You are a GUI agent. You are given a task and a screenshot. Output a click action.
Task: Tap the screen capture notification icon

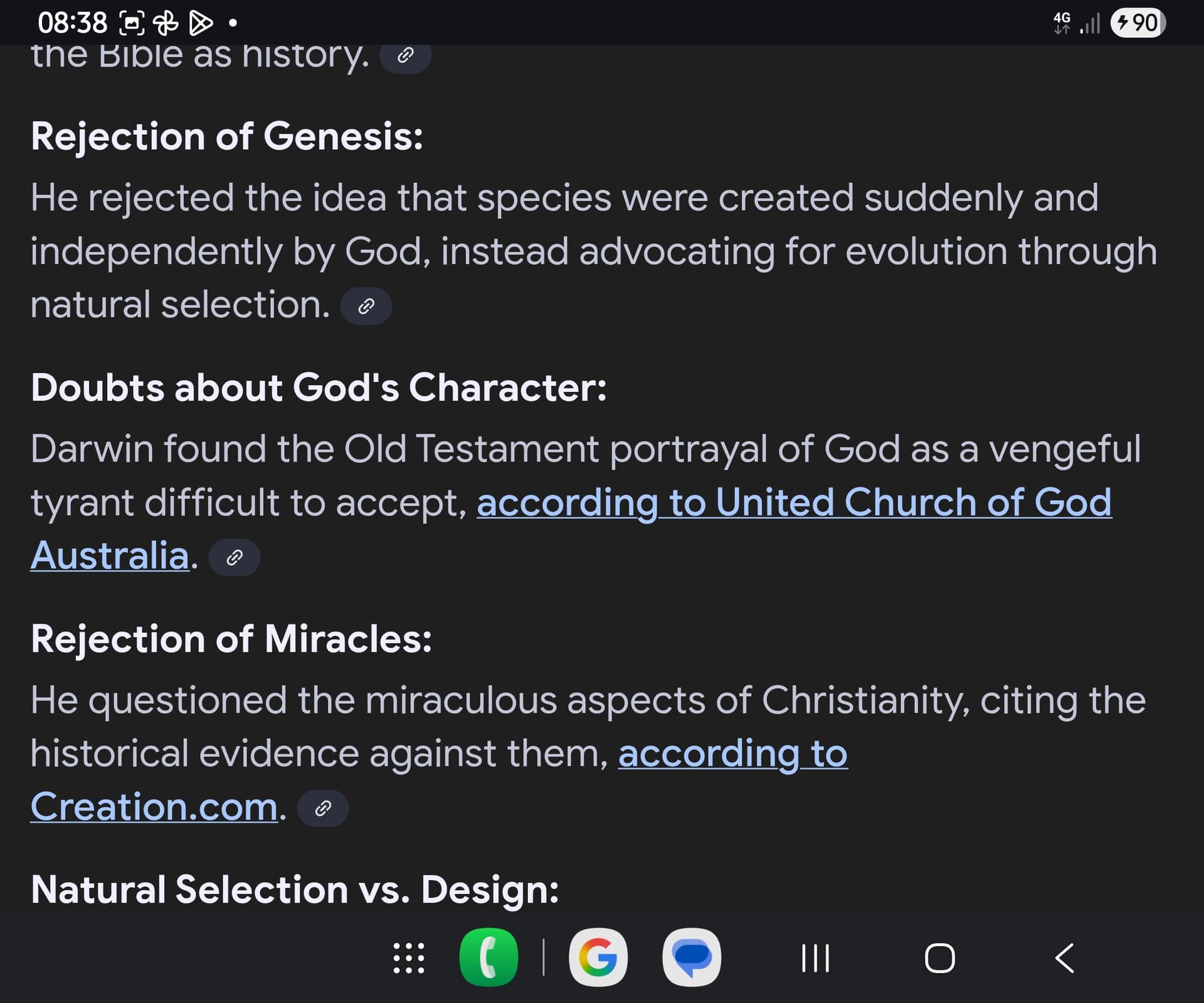132,23
